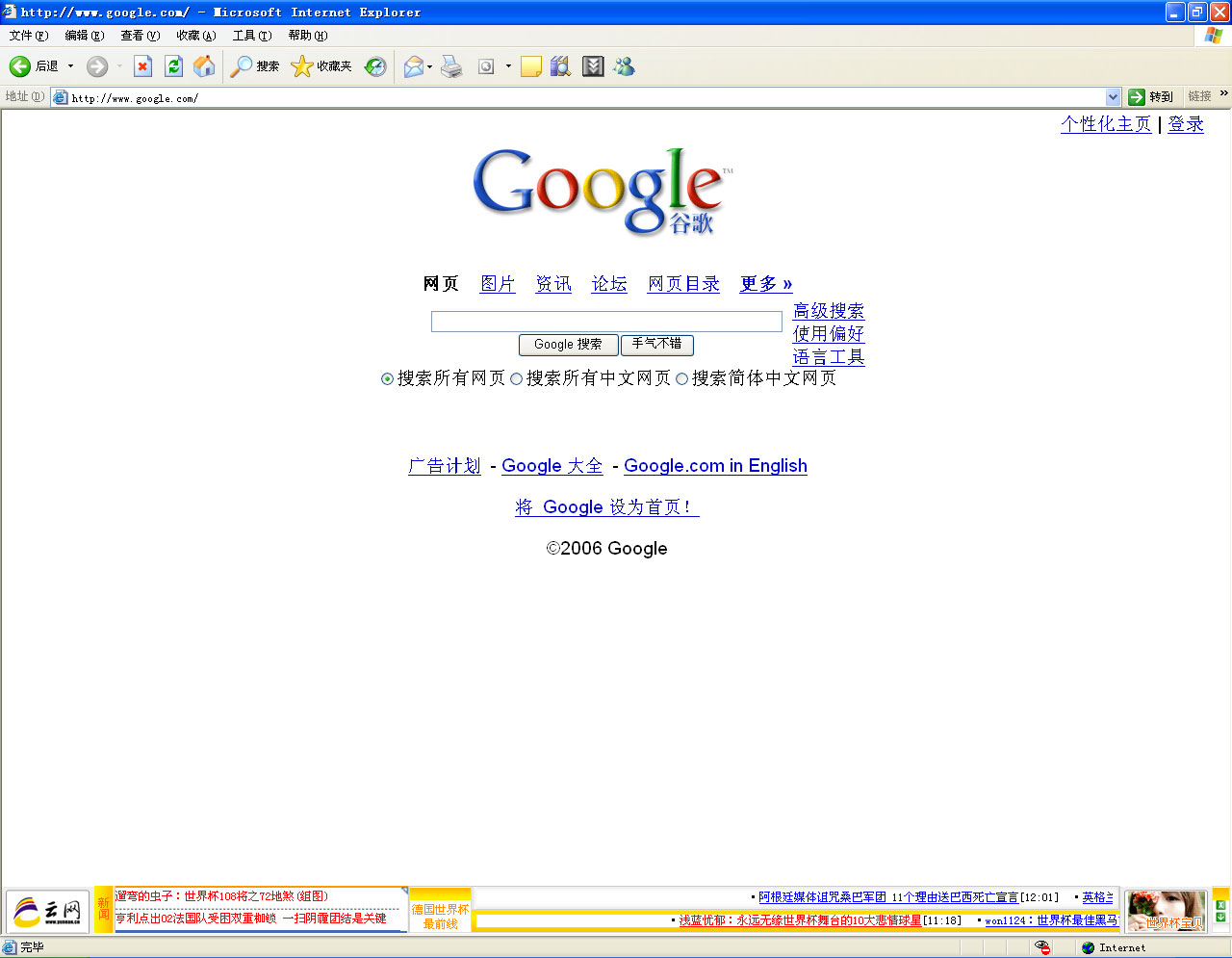The width and height of the screenshot is (1232, 958).
Task: Open the 查看(V) menu
Action: coord(141,36)
